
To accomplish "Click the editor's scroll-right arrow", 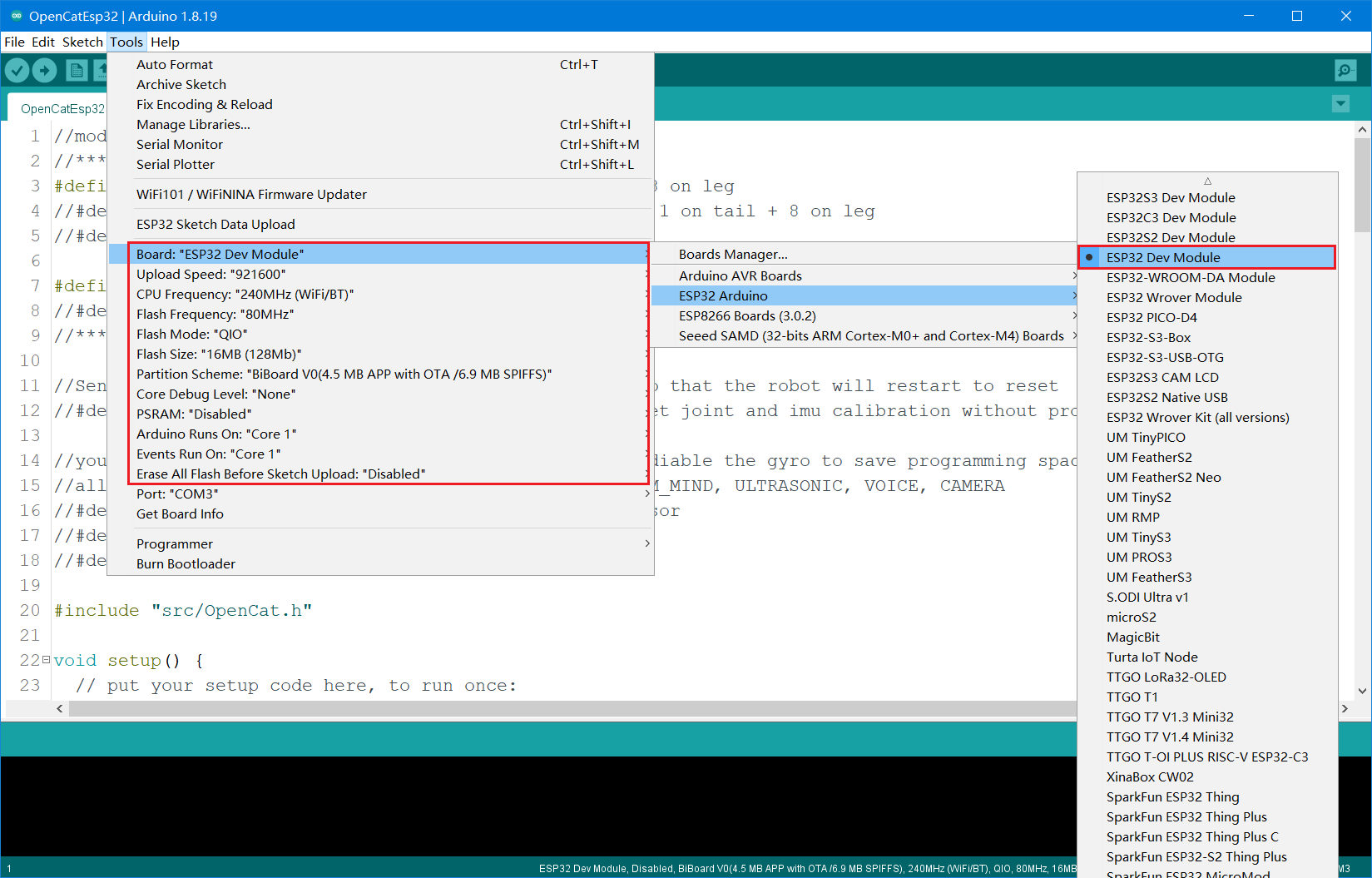I will tap(1345, 708).
